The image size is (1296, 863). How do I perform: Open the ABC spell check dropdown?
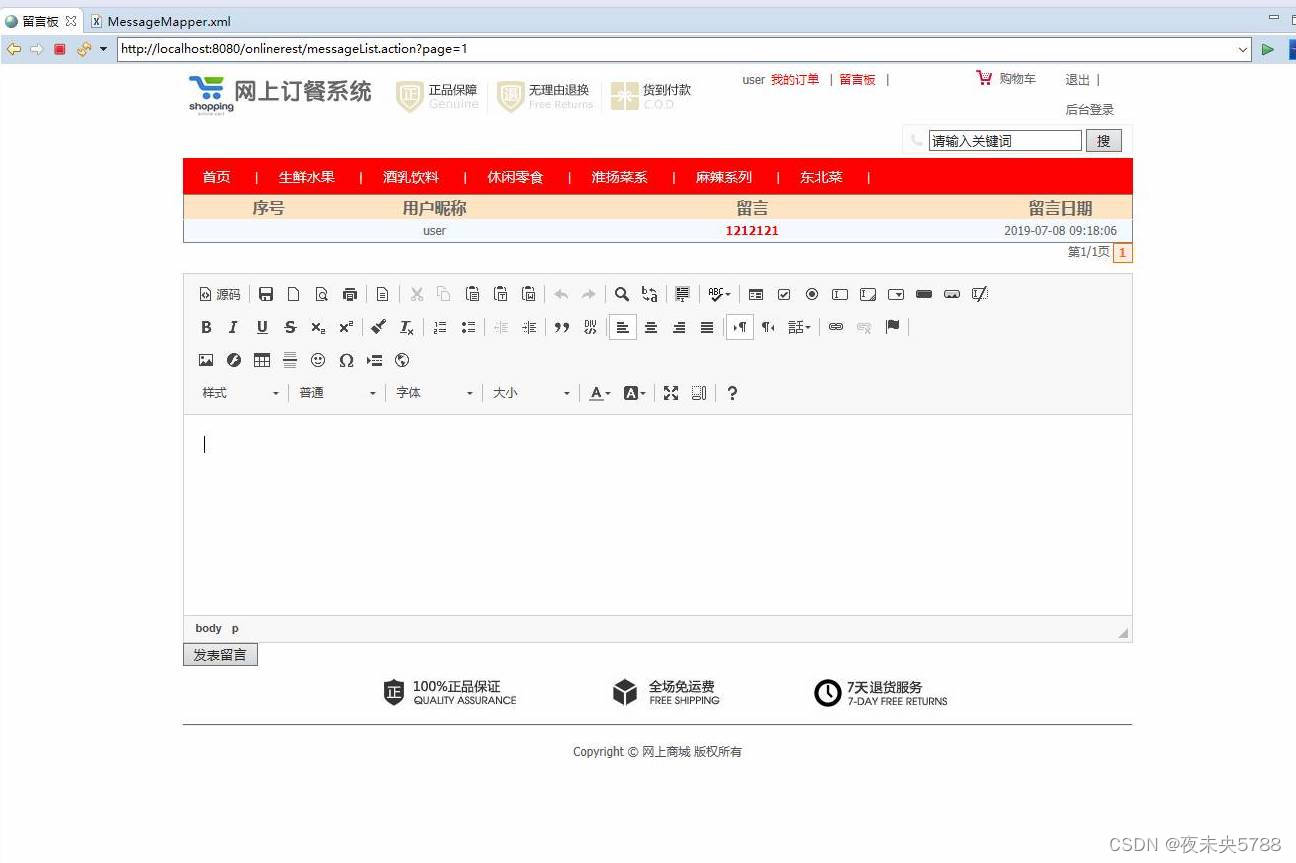coord(719,294)
